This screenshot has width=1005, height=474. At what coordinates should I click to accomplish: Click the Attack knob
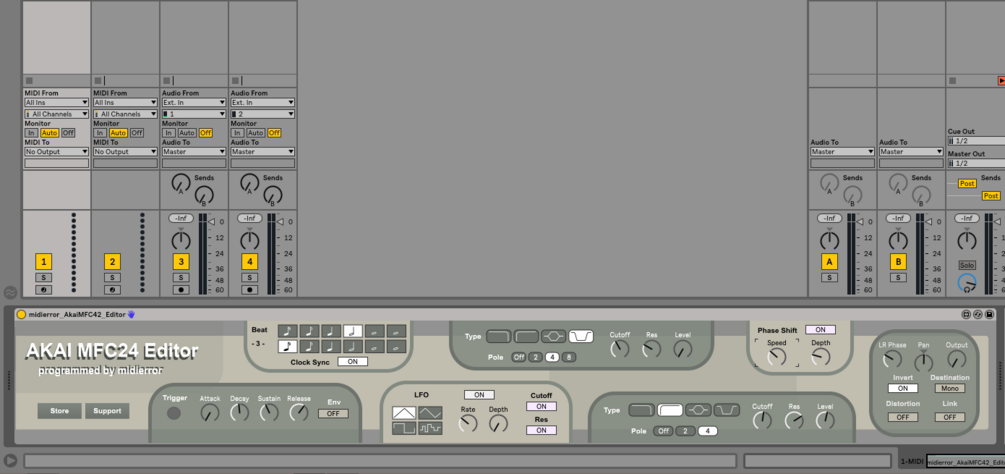[210, 414]
